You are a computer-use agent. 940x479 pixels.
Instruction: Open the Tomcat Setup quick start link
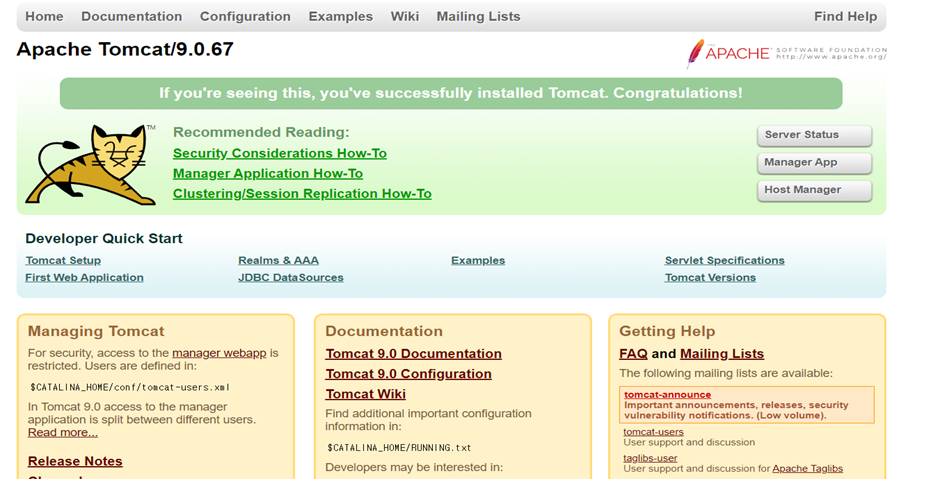(x=63, y=261)
